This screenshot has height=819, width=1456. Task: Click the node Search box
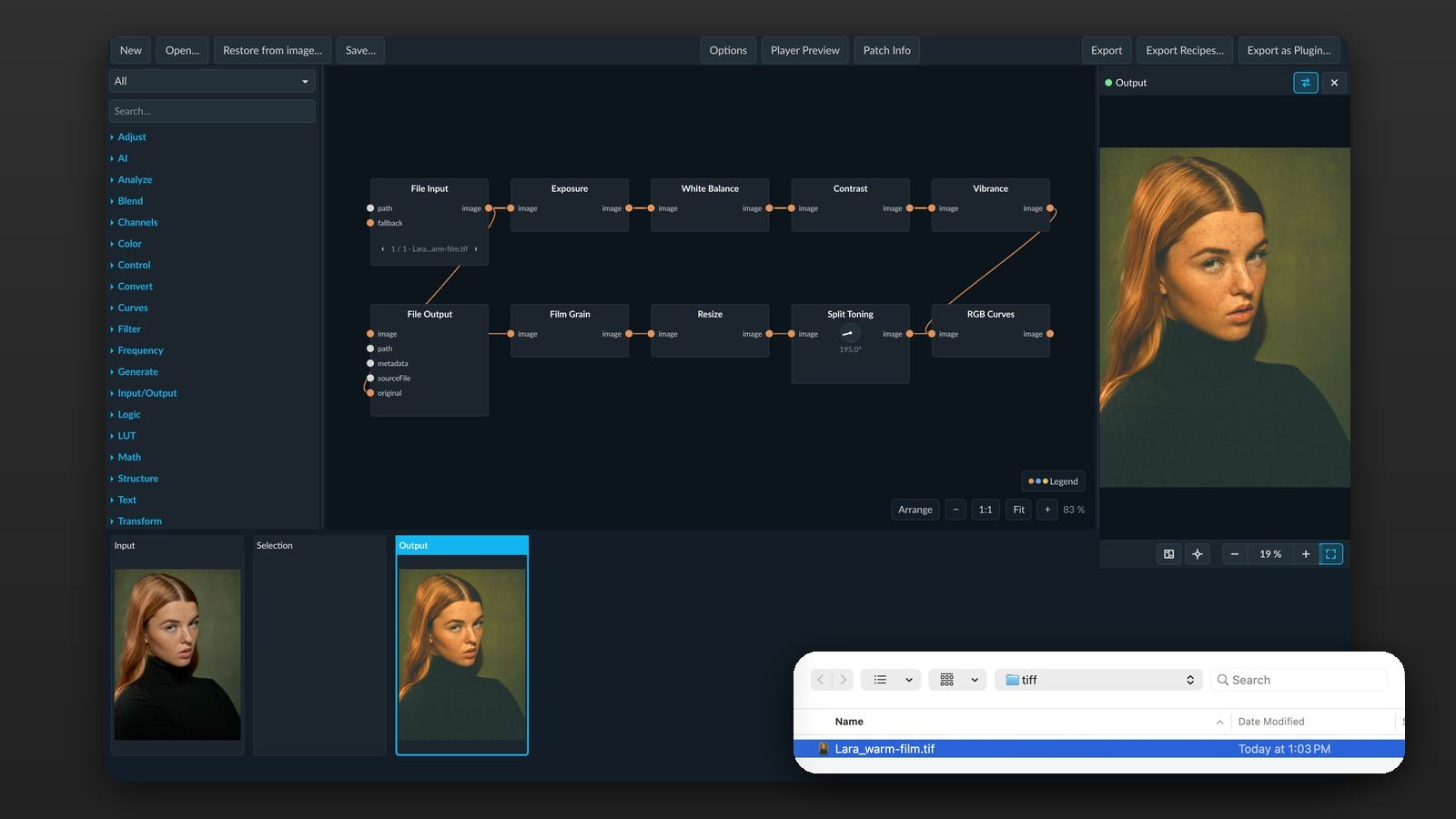pyautogui.click(x=212, y=111)
